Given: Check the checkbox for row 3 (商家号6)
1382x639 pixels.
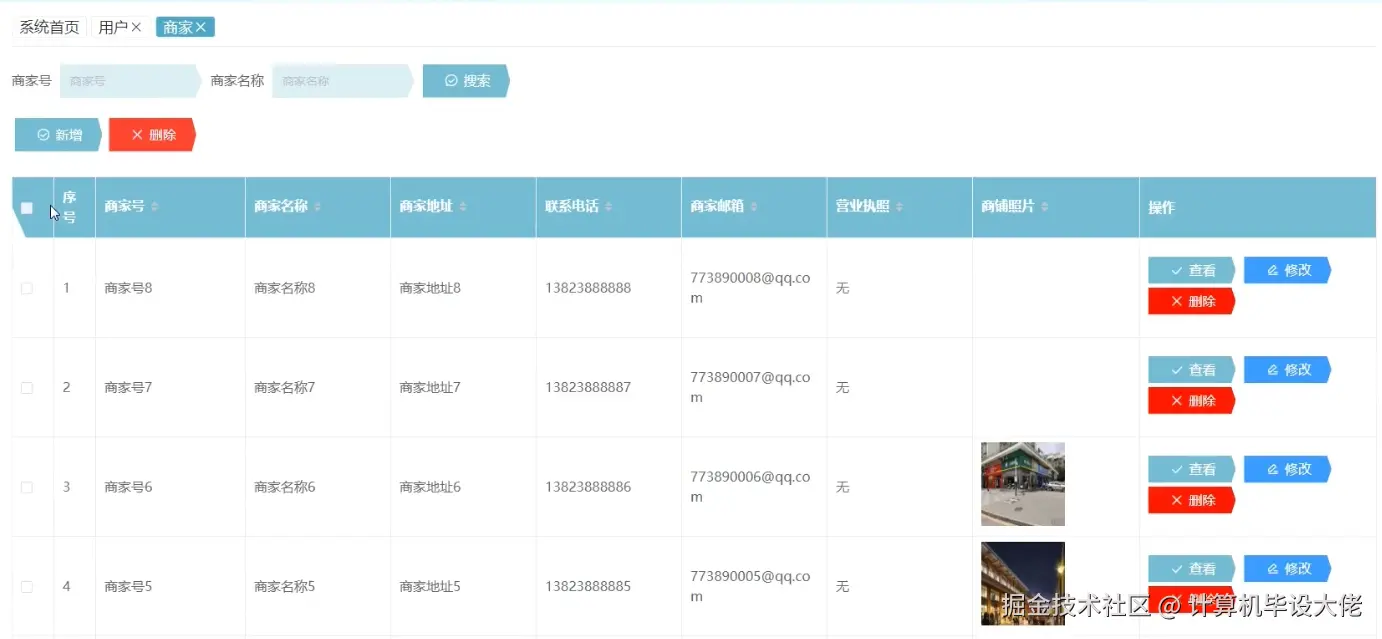Looking at the screenshot, I should [26, 487].
